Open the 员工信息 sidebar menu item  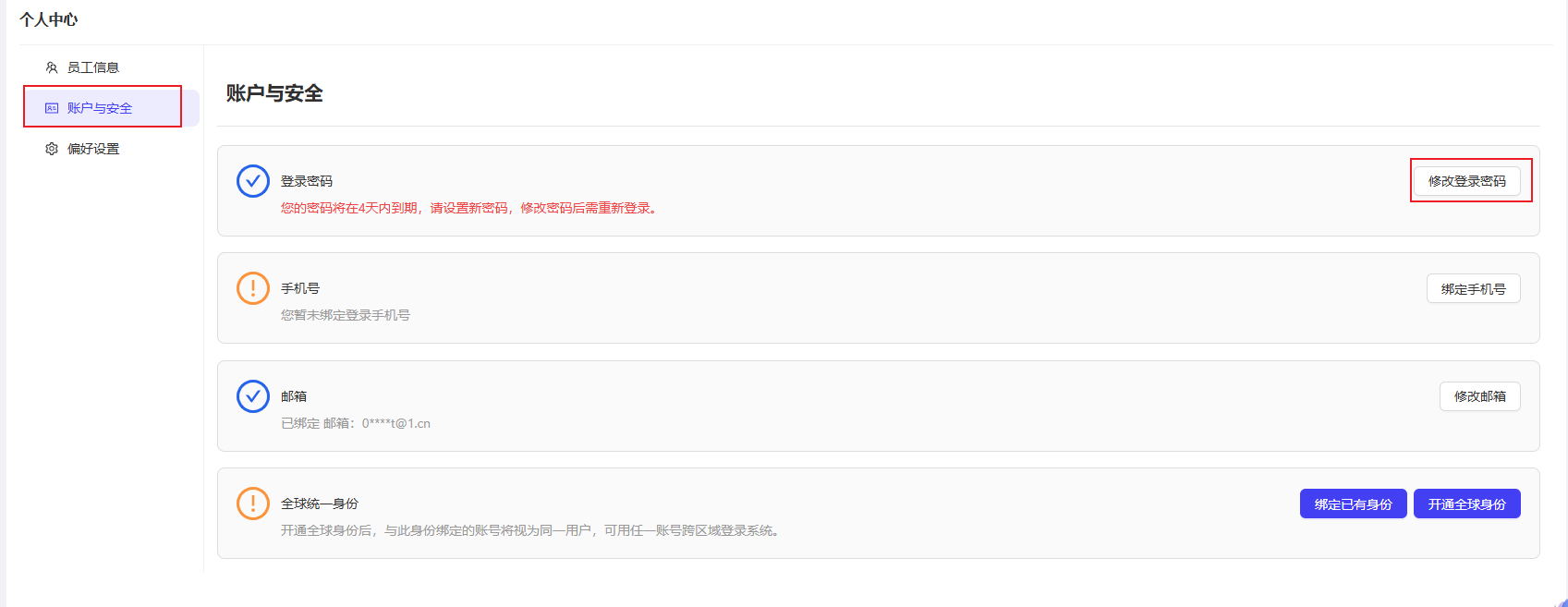(92, 67)
